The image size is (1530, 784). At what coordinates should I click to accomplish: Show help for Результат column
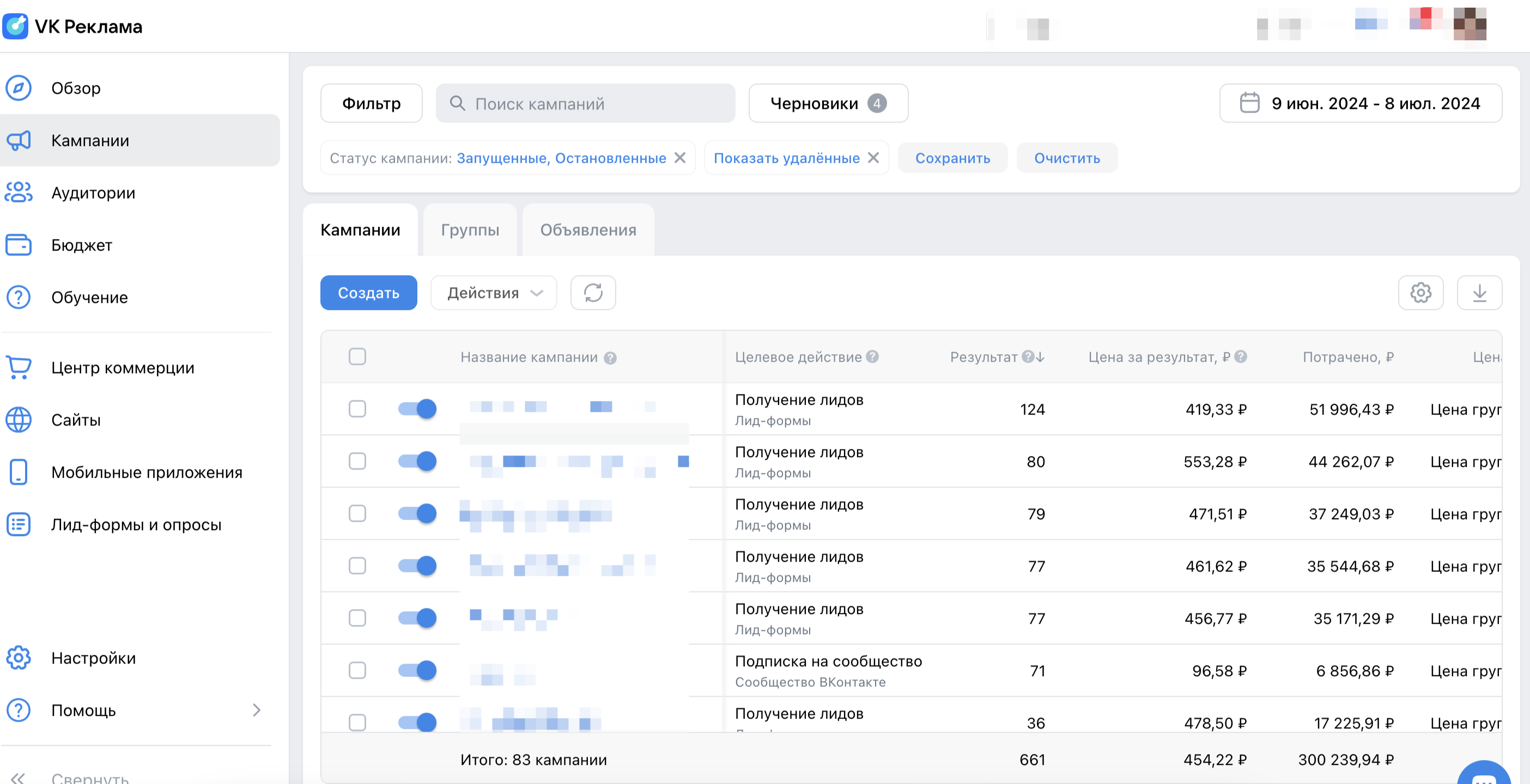tap(1028, 356)
